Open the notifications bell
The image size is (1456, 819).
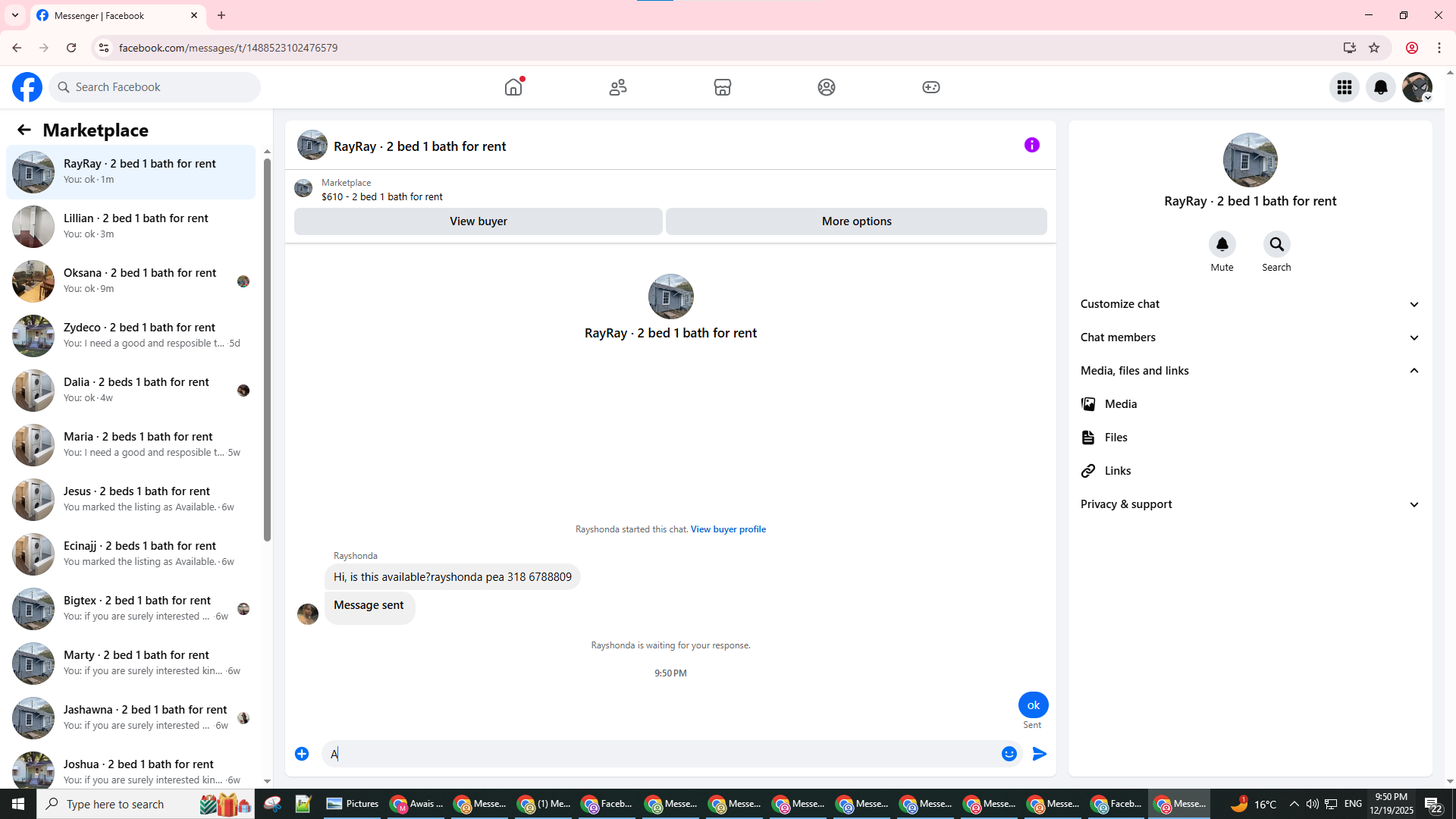pyautogui.click(x=1380, y=87)
